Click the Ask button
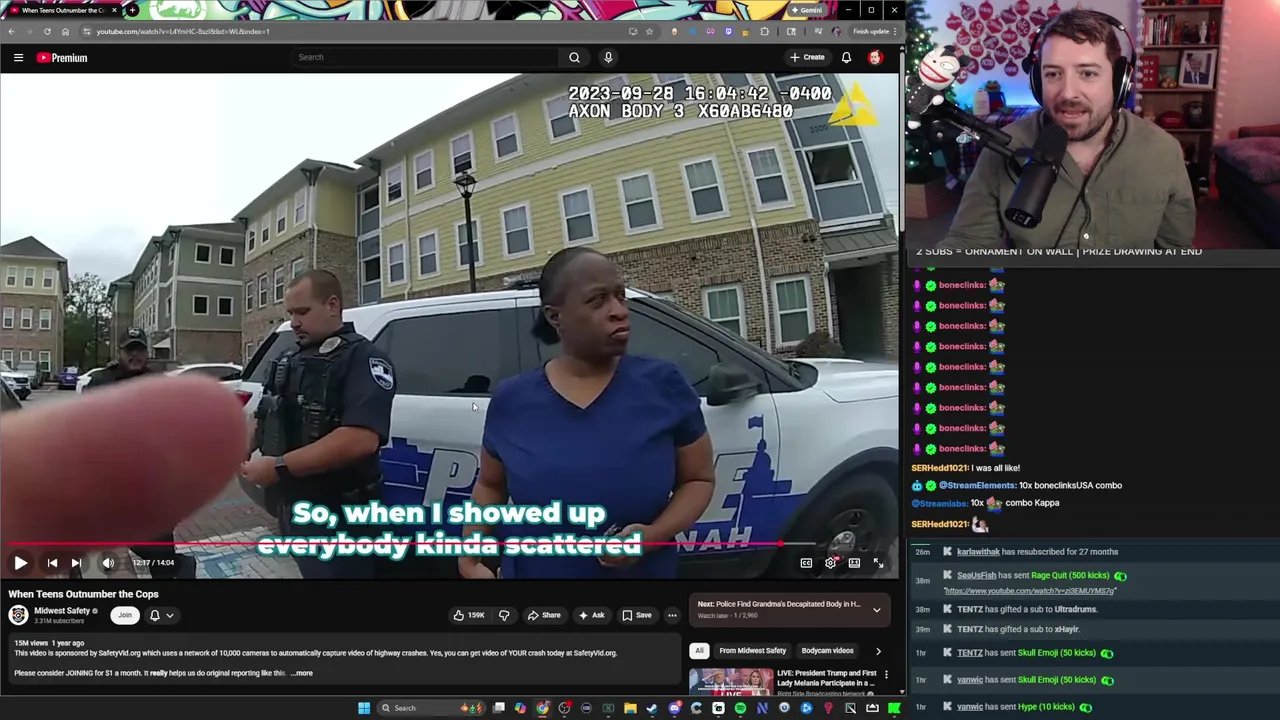Screen dimensions: 1280x720 [591, 615]
